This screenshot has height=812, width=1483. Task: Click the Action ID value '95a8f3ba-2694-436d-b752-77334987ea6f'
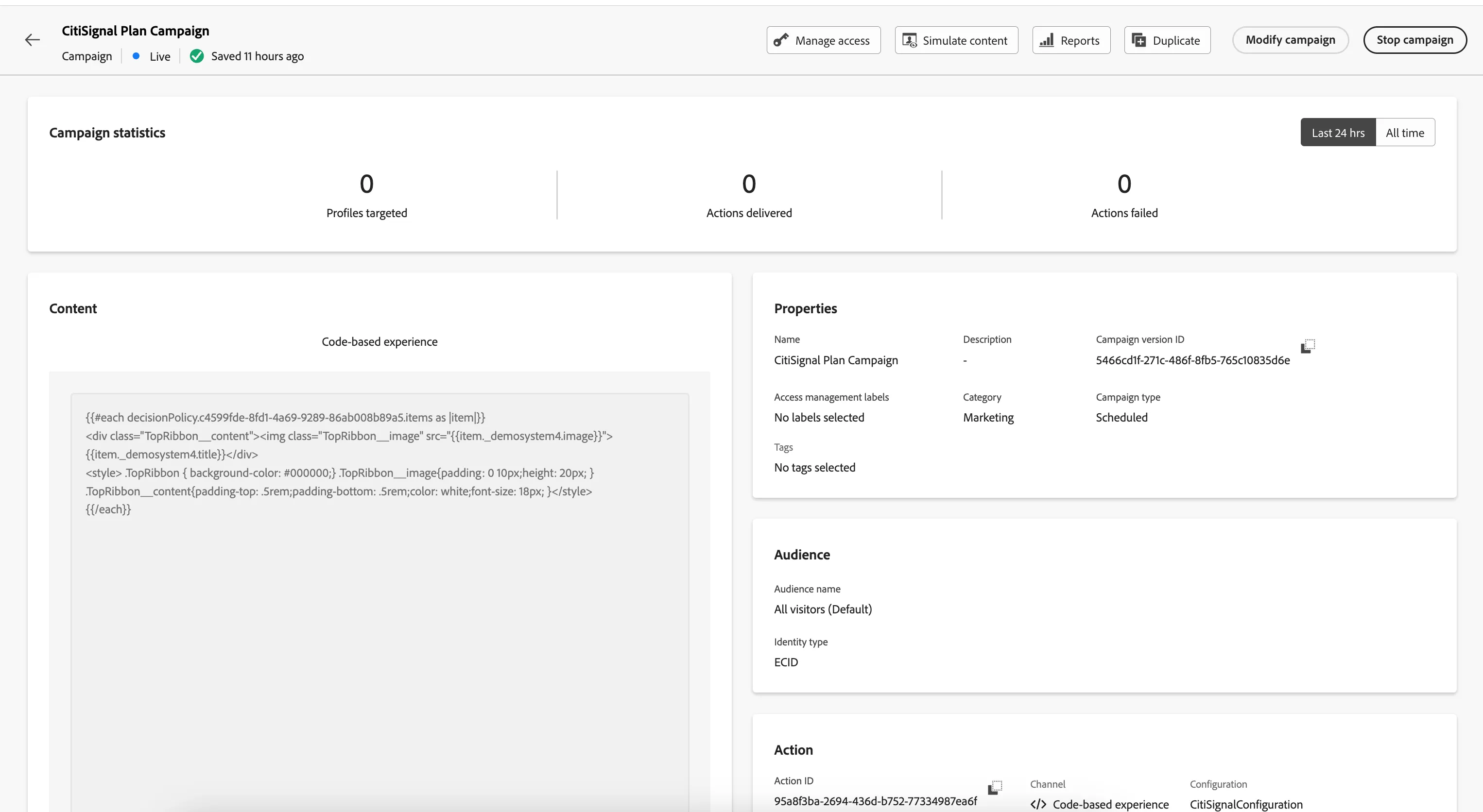coord(875,801)
